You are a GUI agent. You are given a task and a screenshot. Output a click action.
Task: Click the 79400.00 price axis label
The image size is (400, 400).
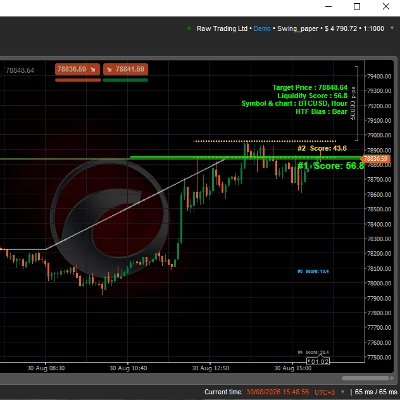[x=379, y=76]
